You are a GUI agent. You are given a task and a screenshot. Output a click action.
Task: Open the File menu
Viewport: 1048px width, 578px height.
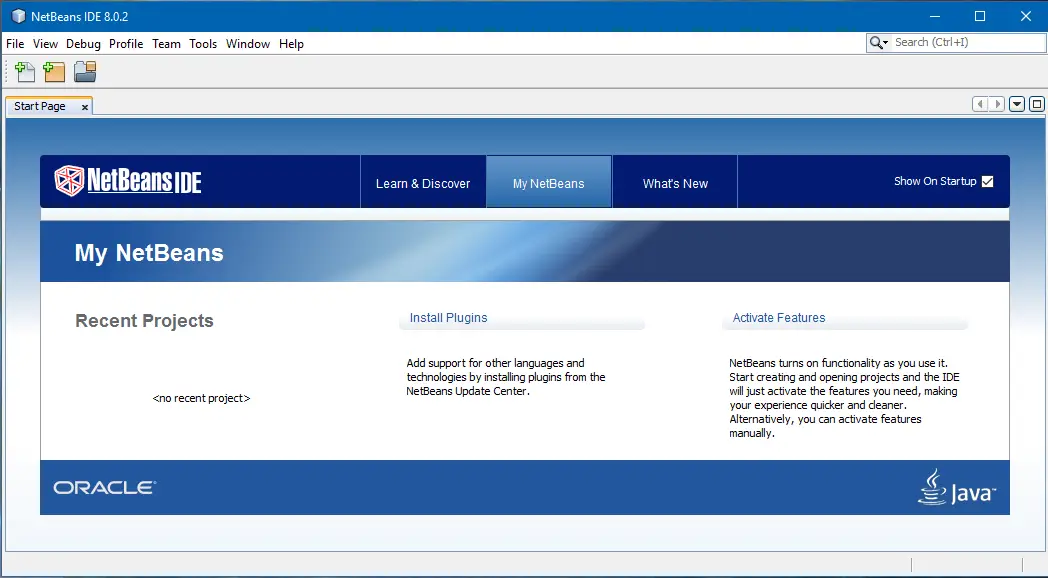(15, 44)
